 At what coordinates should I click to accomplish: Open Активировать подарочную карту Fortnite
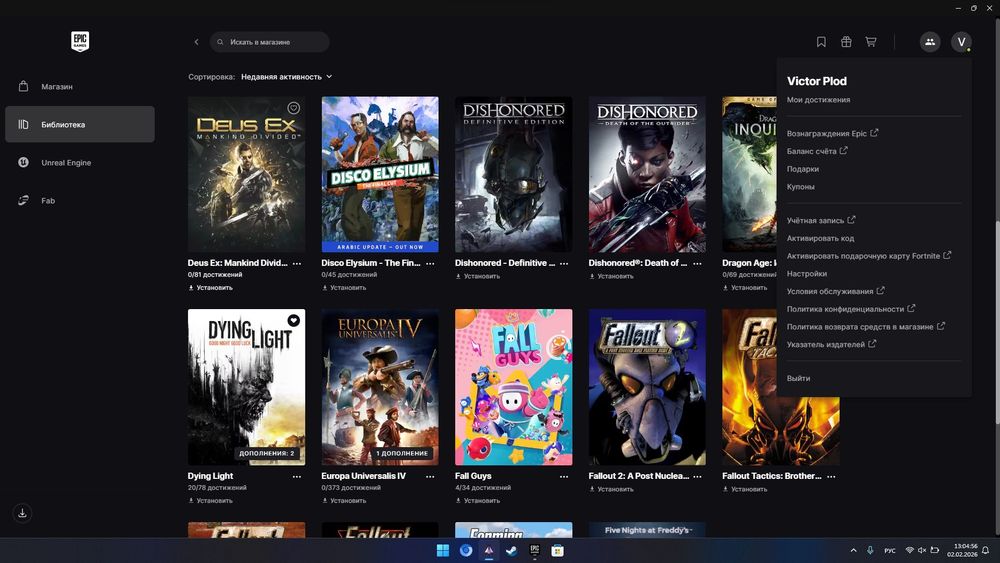pyautogui.click(x=869, y=256)
